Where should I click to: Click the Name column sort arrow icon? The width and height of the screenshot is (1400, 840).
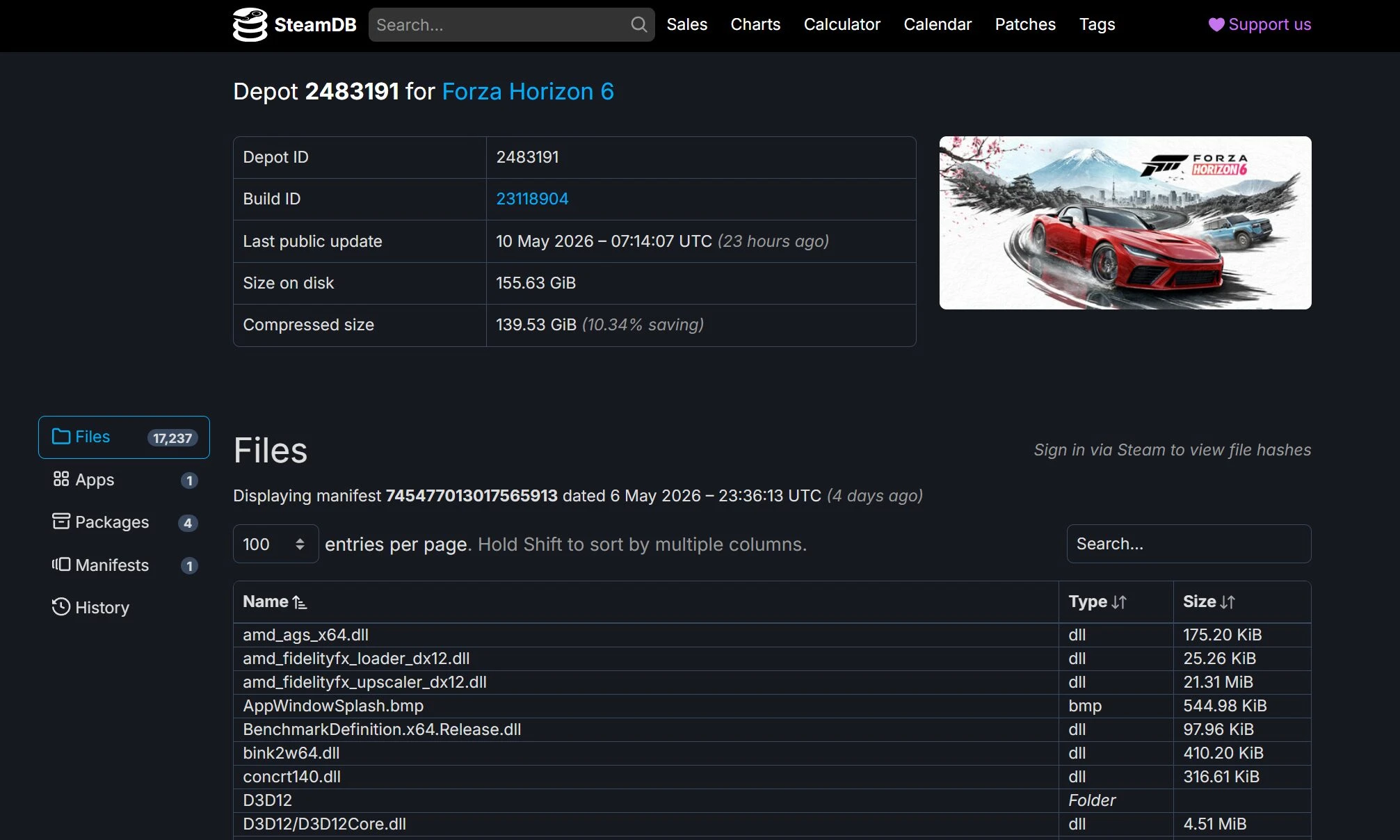pyautogui.click(x=300, y=602)
